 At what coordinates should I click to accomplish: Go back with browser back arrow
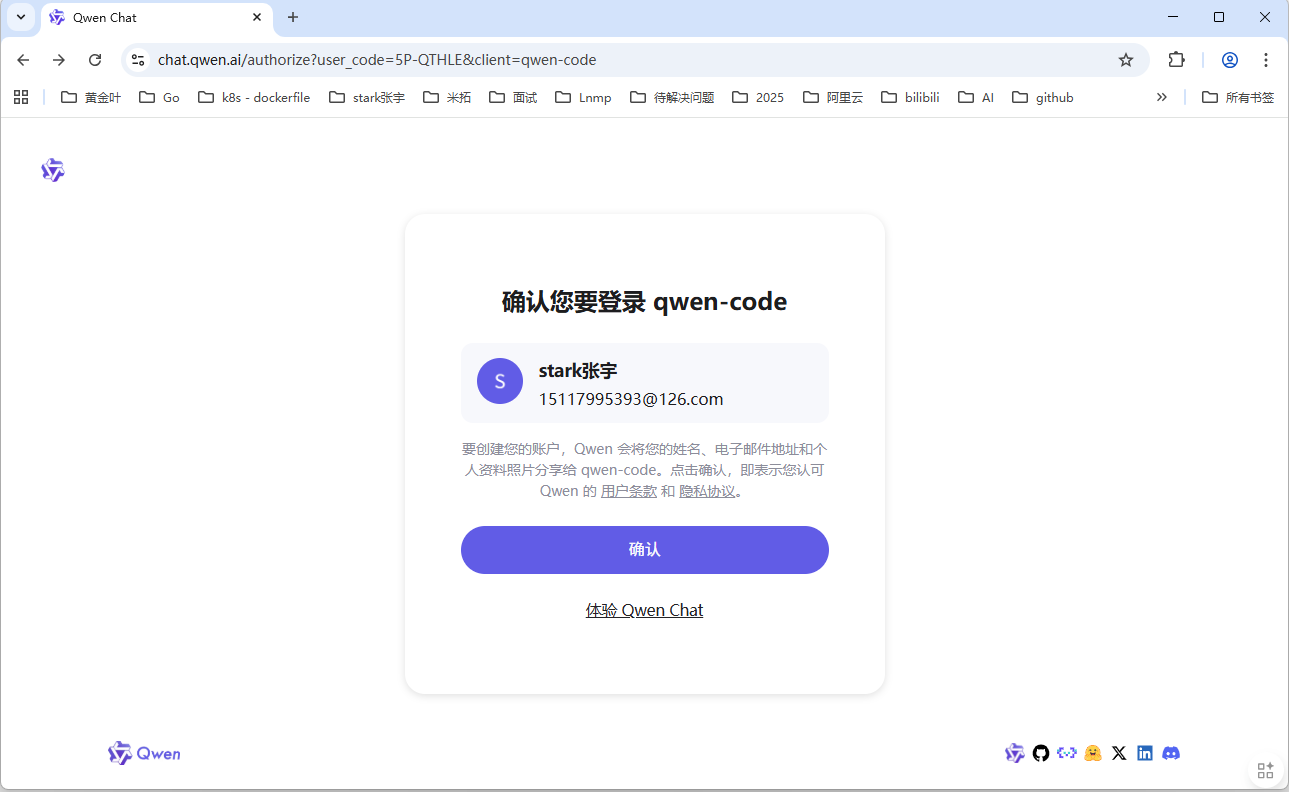[23, 60]
